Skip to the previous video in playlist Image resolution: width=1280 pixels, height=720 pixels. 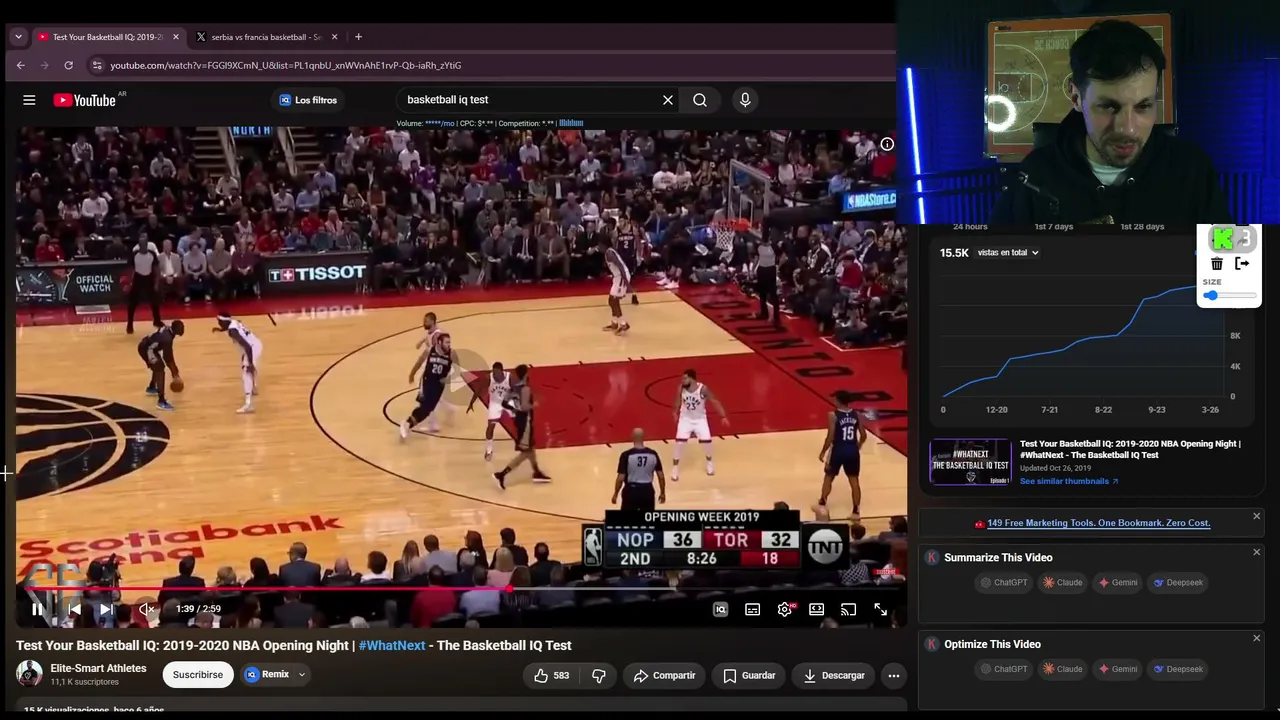74,609
